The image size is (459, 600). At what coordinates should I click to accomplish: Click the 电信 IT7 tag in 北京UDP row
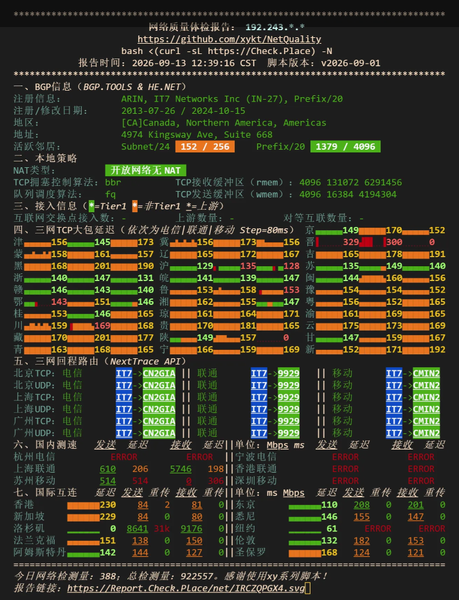tap(124, 385)
